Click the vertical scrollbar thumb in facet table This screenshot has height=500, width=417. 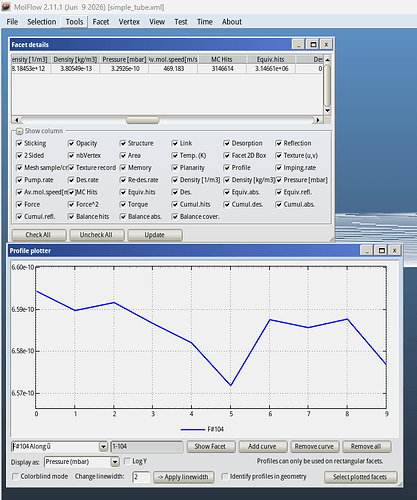click(327, 85)
